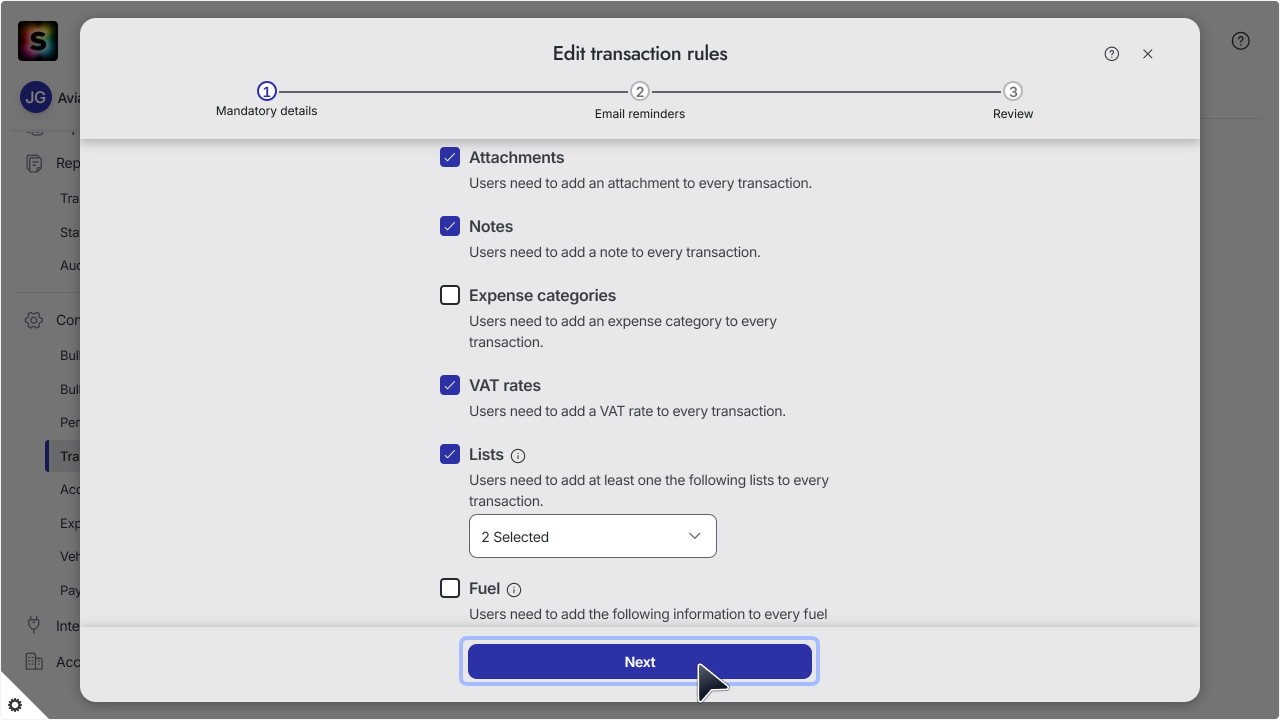This screenshot has width=1280, height=720.
Task: Click the Fuel info icon
Action: (x=514, y=590)
